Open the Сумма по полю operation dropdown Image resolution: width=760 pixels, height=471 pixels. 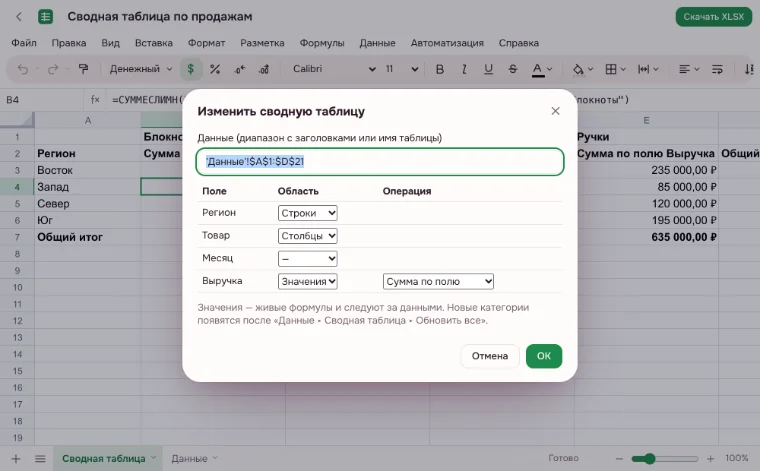[x=438, y=281]
